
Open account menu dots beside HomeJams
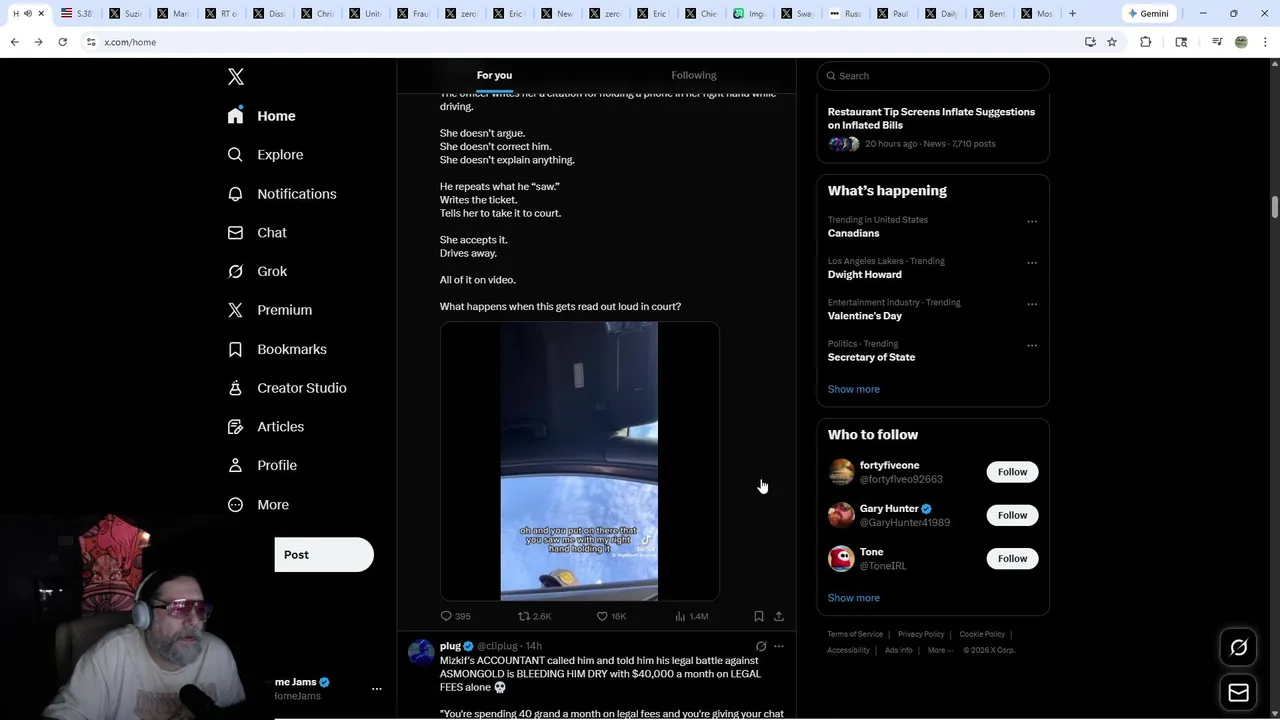(x=377, y=689)
